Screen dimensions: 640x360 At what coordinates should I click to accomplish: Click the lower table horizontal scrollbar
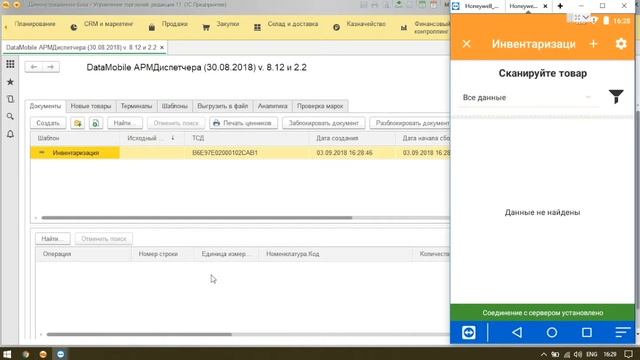[139, 335]
